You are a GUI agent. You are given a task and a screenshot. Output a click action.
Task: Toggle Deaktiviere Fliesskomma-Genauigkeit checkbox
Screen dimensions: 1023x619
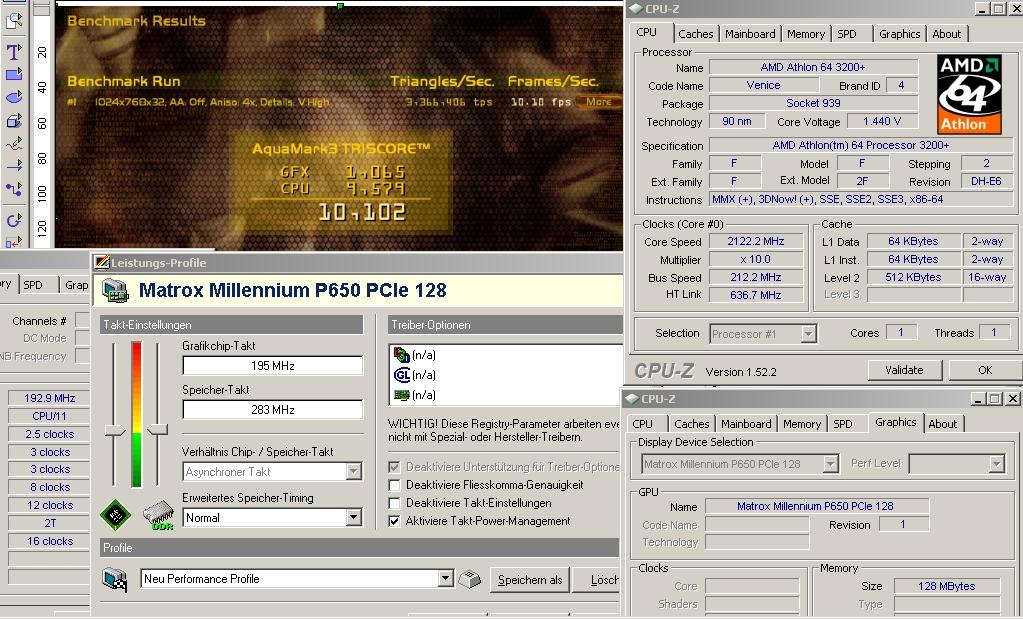[x=394, y=485]
